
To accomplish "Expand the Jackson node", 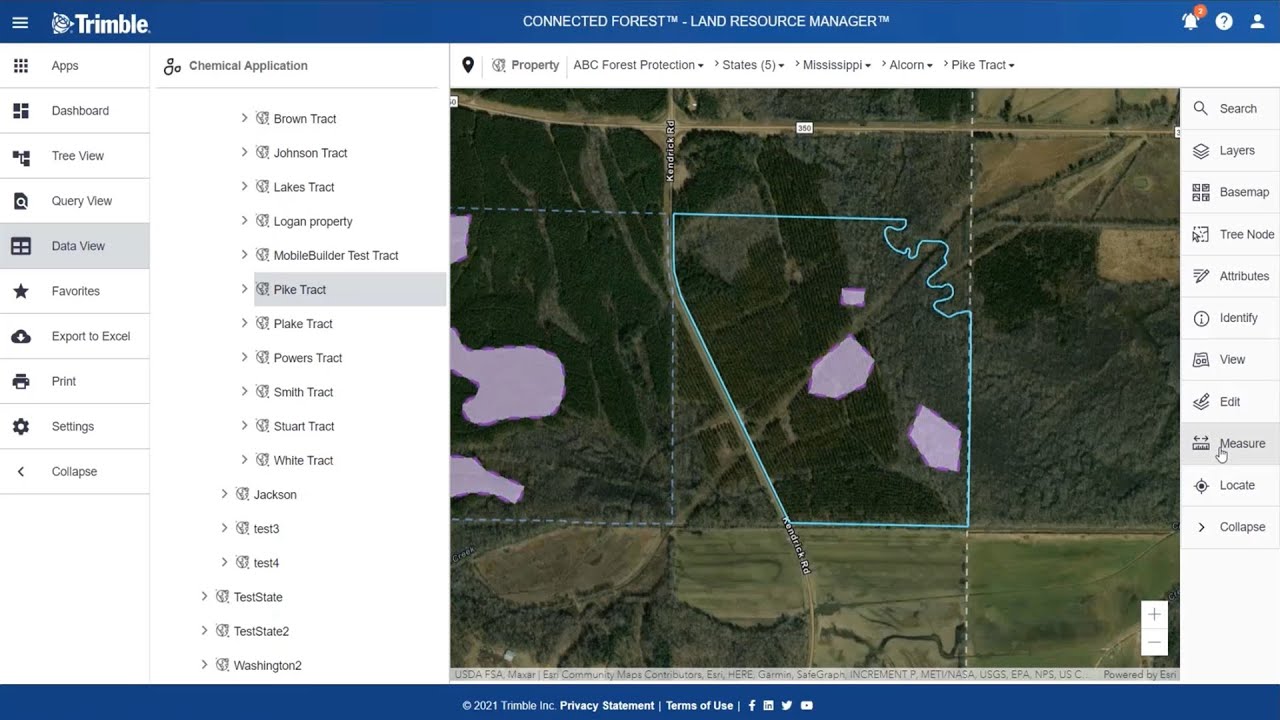I will 224,494.
